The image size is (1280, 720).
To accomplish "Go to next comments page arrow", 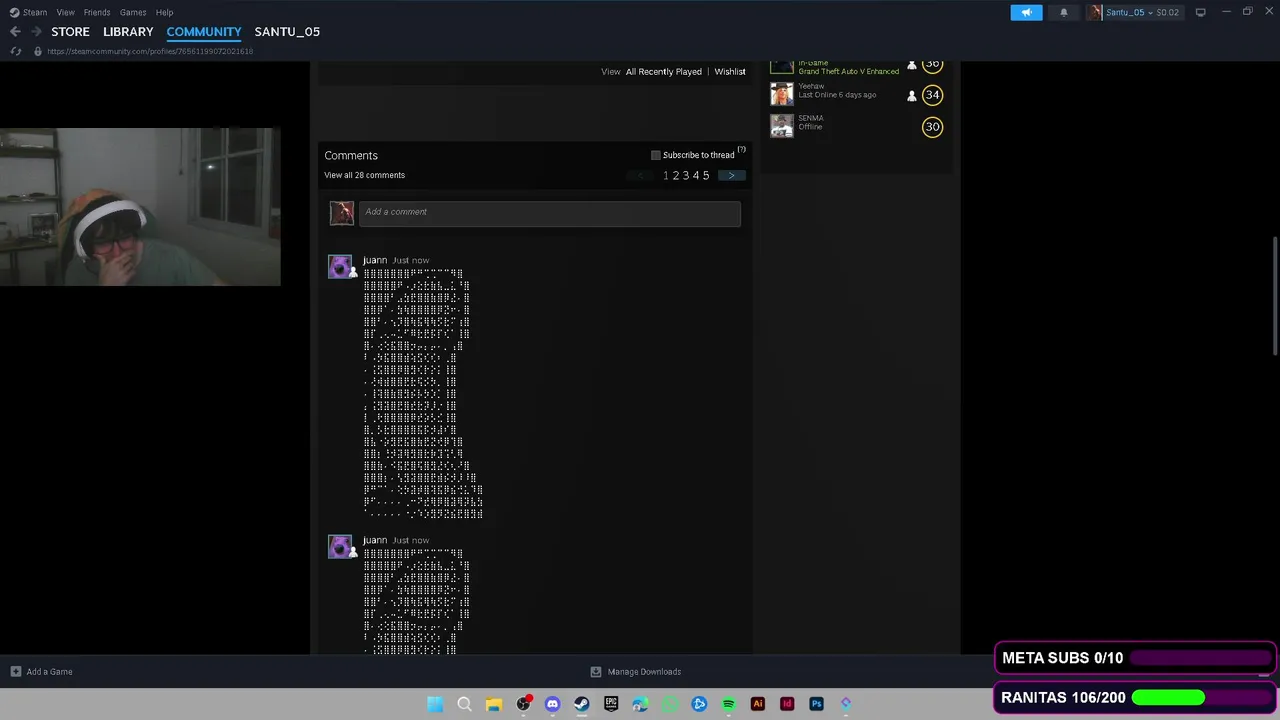I will coord(731,176).
